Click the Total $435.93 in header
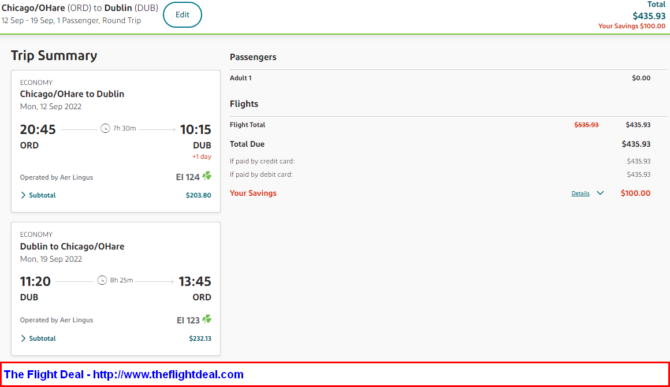 pyautogui.click(x=649, y=16)
